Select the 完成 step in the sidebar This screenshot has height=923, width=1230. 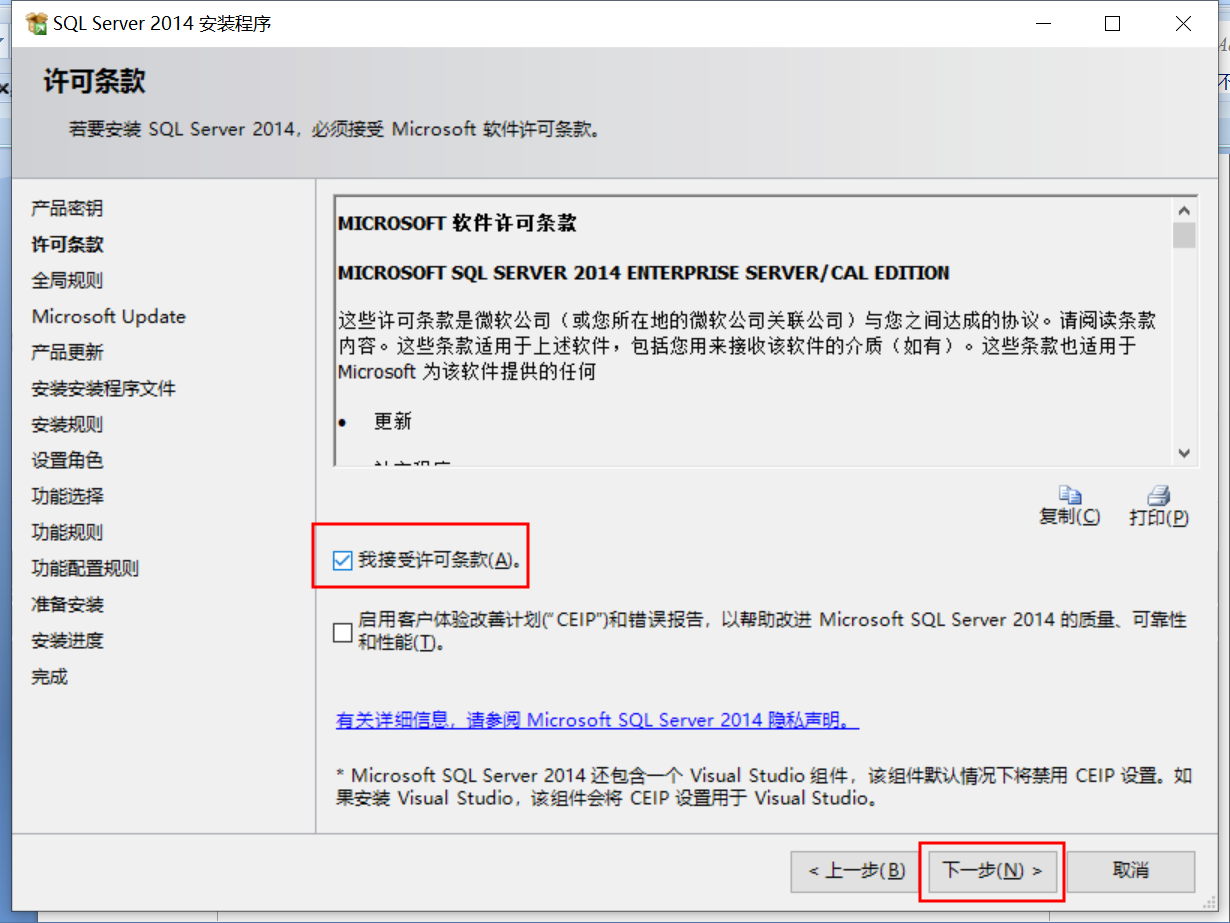[x=49, y=676]
